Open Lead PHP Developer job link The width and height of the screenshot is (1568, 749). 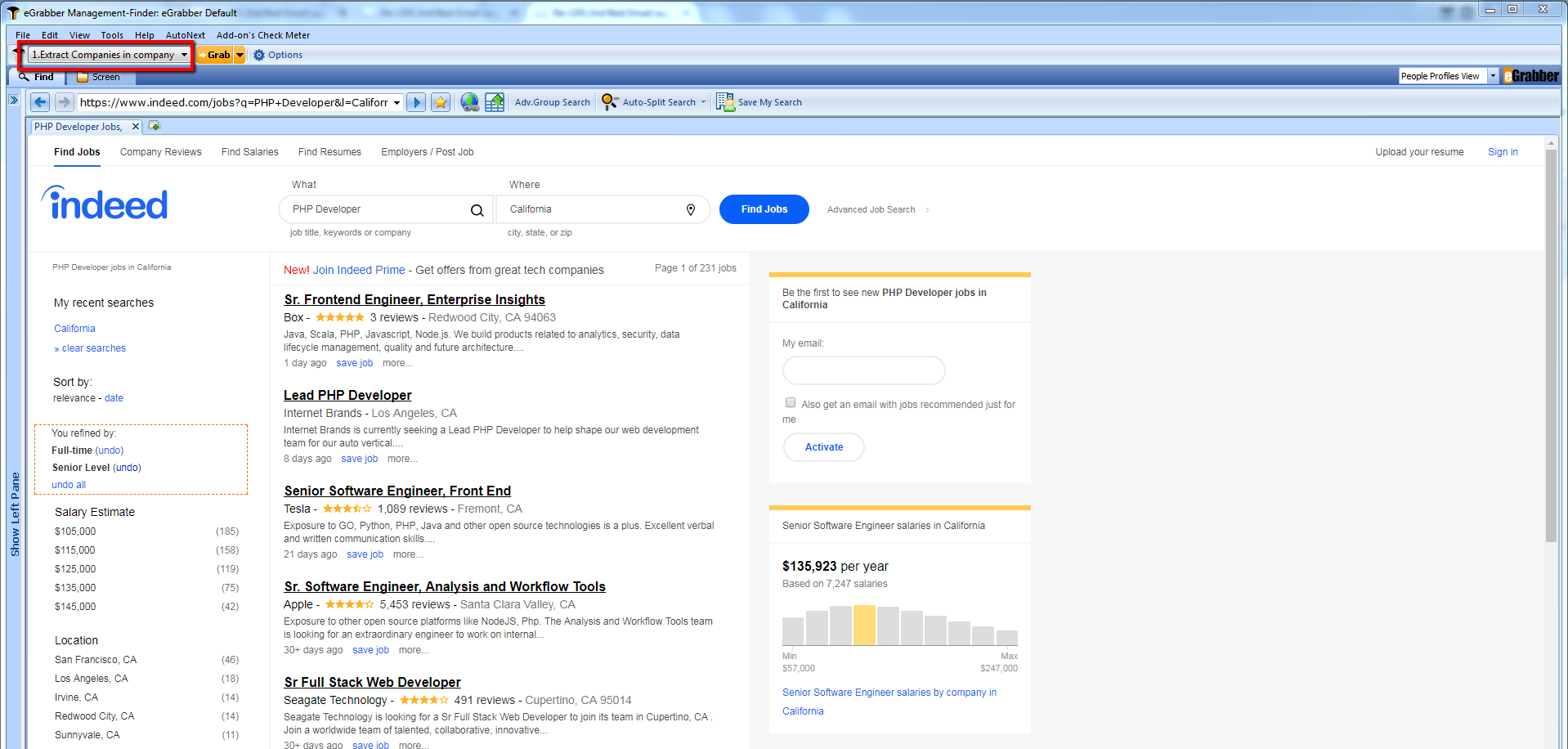point(347,395)
